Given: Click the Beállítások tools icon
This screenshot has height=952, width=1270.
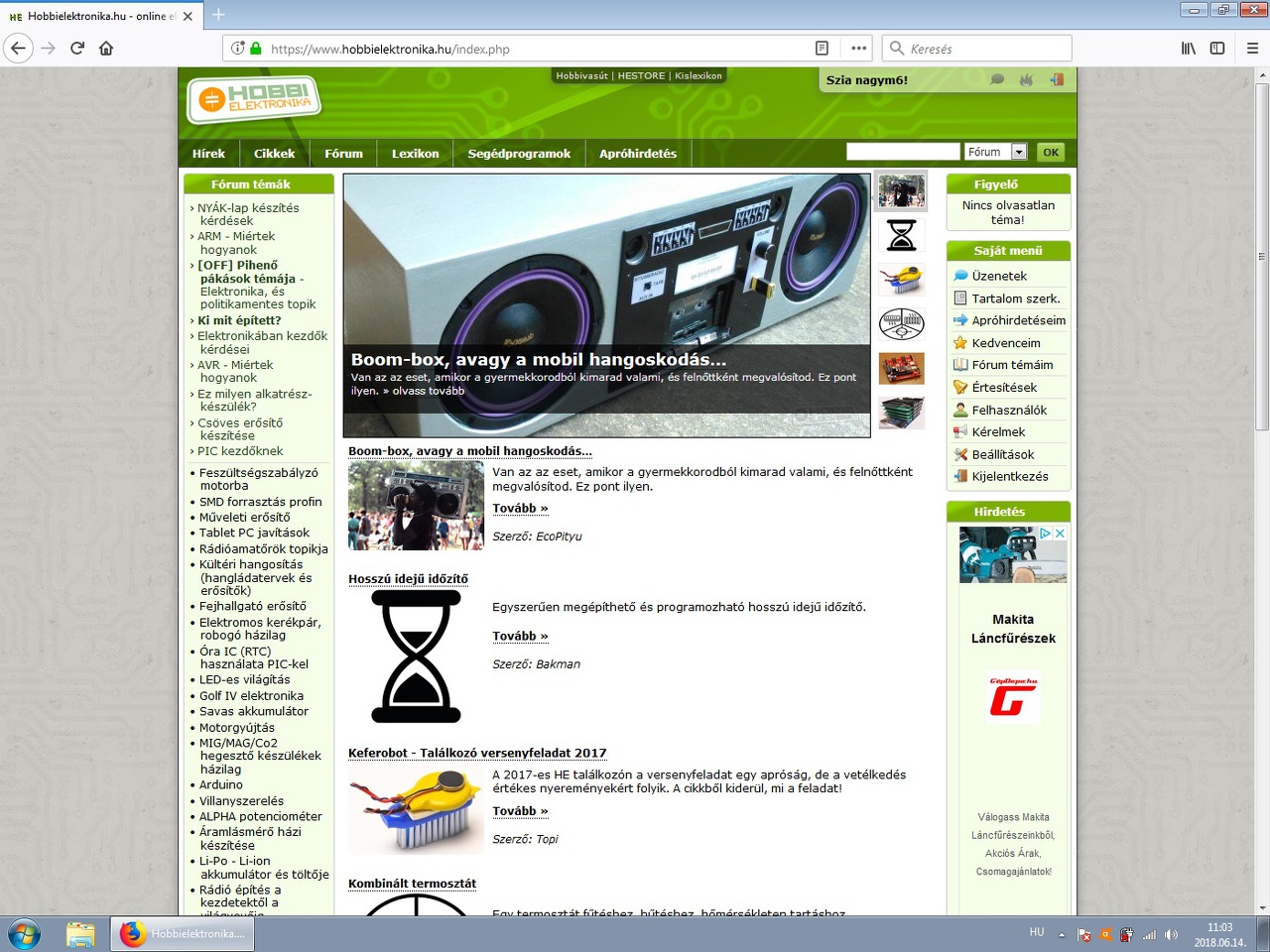Looking at the screenshot, I should pos(960,454).
